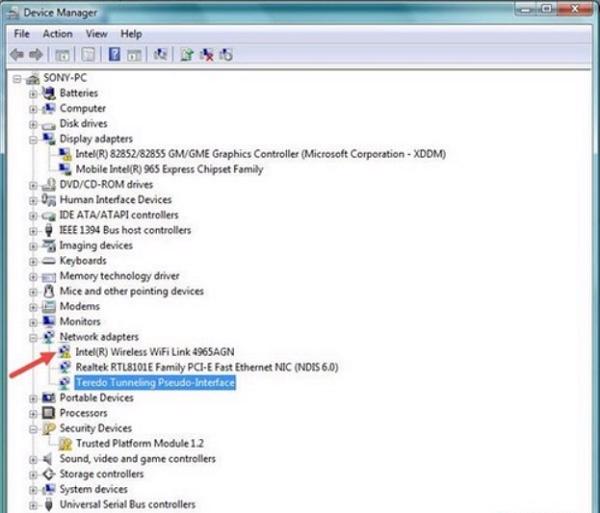Viewport: 600px width, 513px height.
Task: Click the Universal Serial Bus controllers icon
Action: (x=49, y=505)
